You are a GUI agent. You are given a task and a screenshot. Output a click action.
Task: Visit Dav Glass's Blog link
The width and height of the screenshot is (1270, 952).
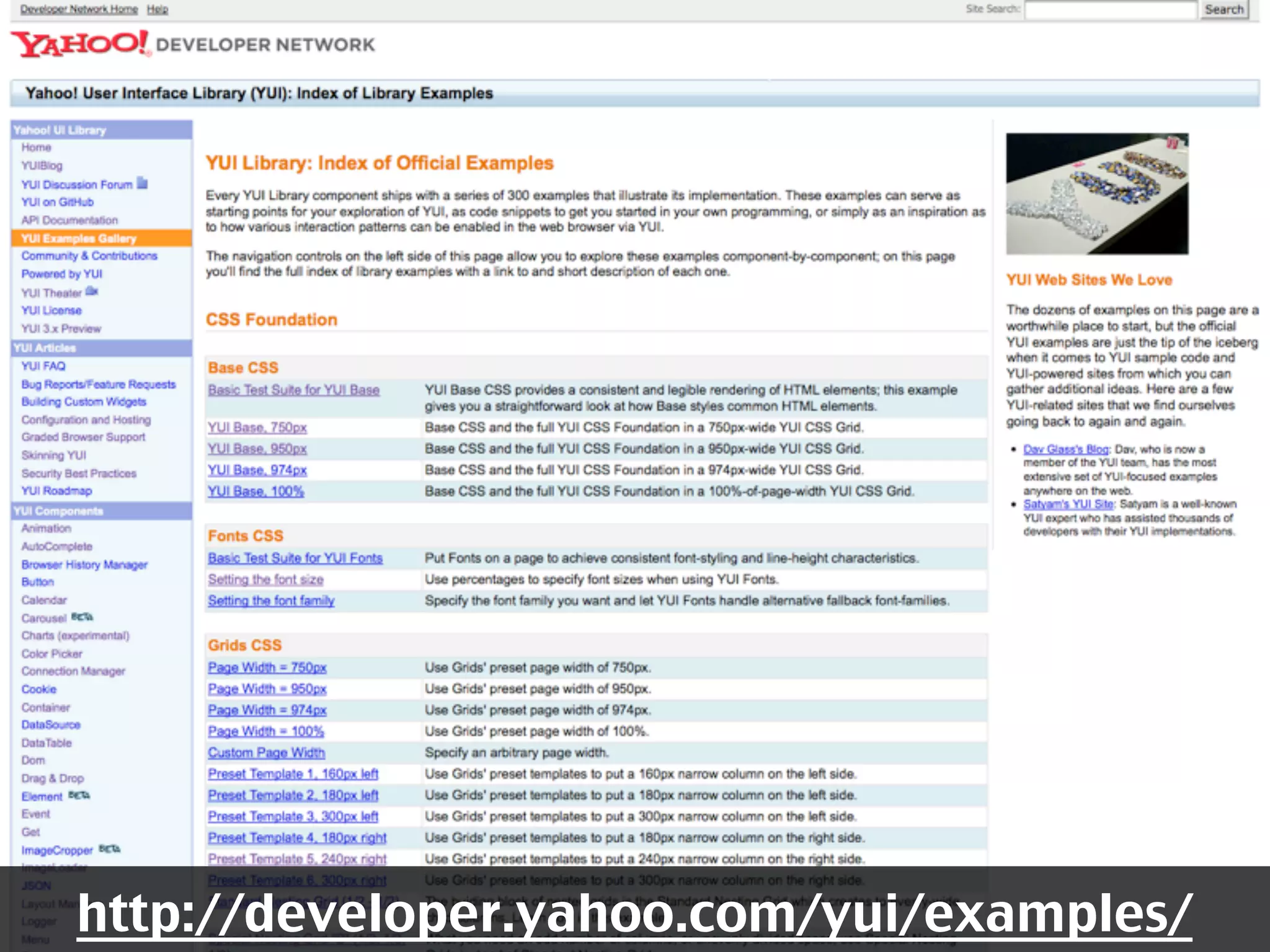1065,449
